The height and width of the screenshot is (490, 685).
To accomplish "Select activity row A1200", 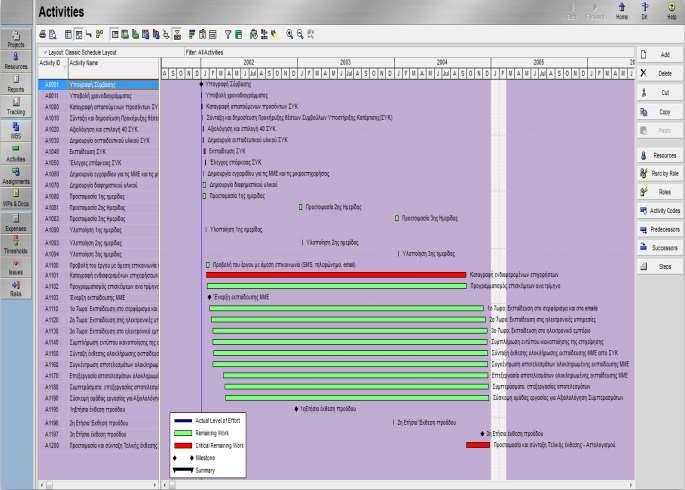I will click(99, 445).
